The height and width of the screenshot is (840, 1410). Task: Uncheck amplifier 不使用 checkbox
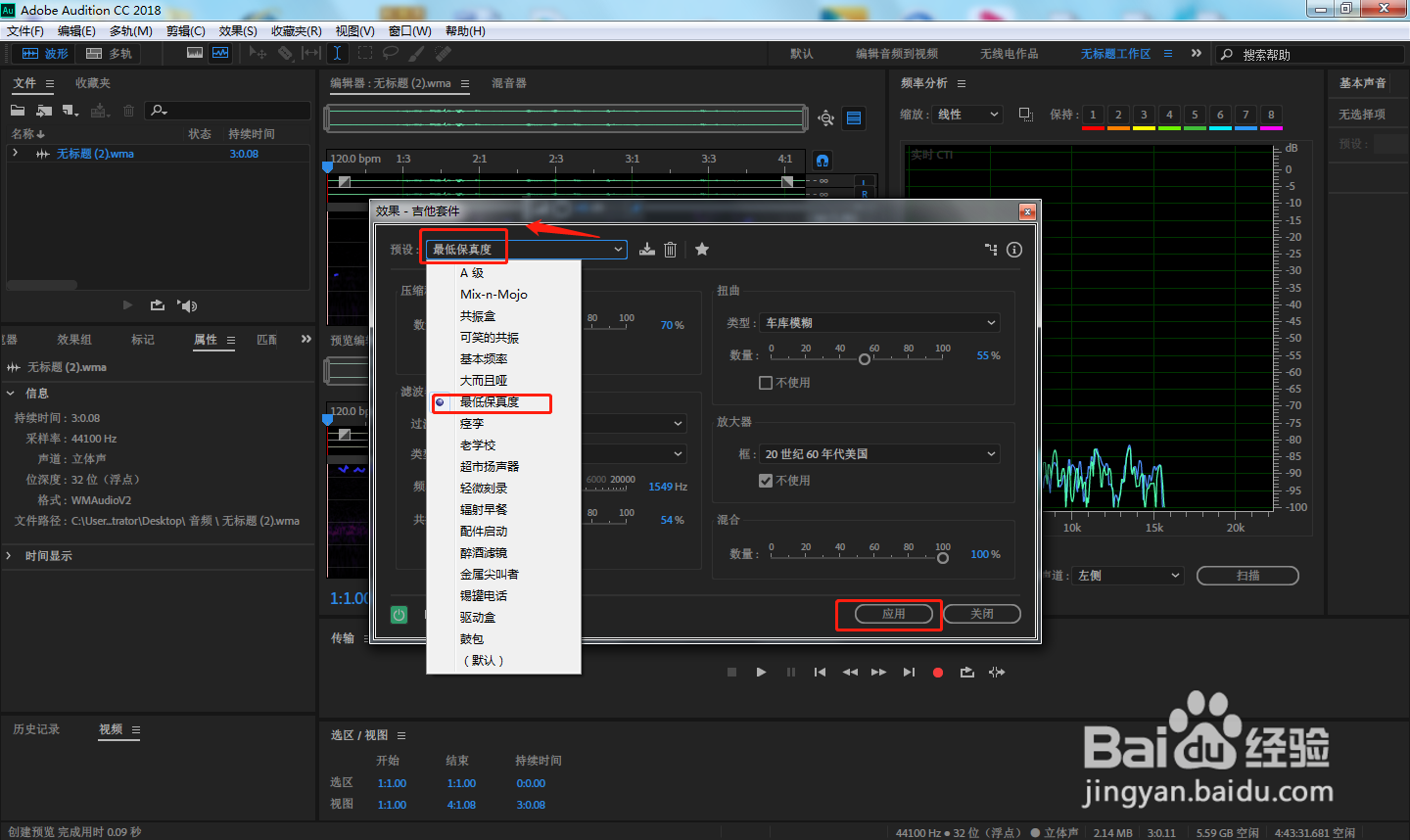766,481
